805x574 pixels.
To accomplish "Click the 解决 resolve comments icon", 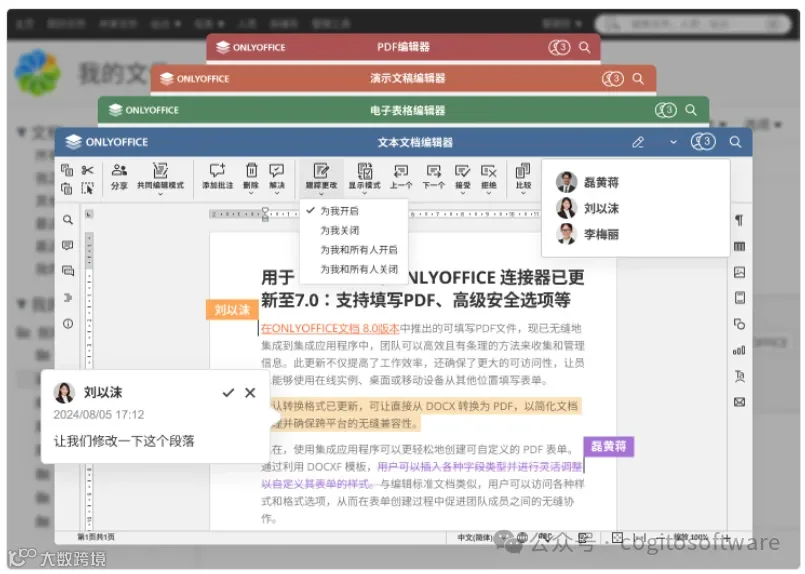I will (x=277, y=170).
